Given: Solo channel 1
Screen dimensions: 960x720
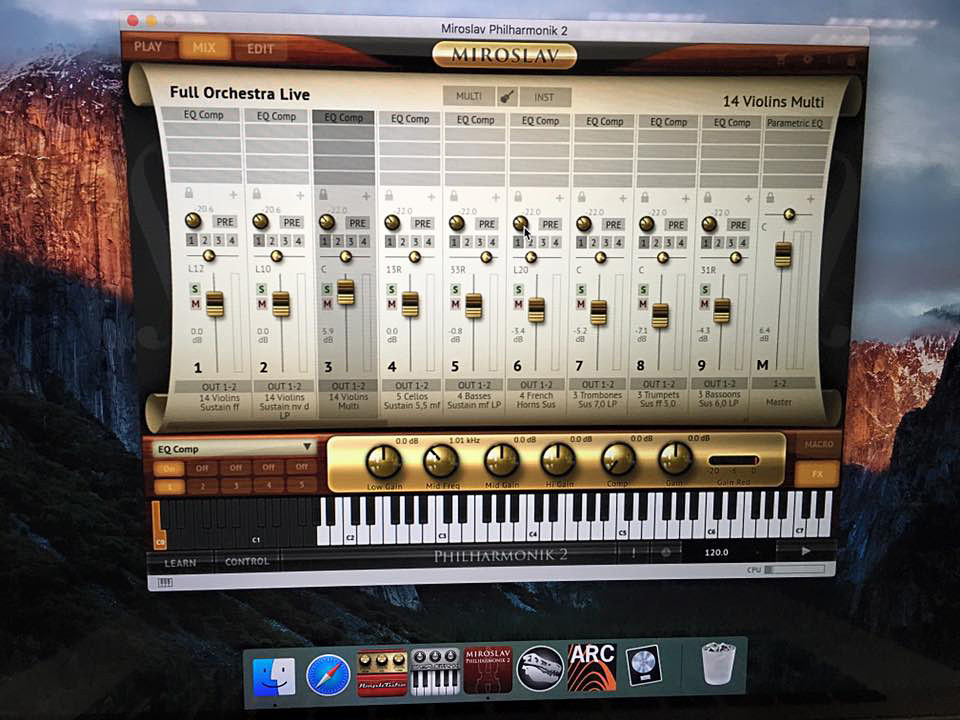Looking at the screenshot, I should [x=195, y=289].
